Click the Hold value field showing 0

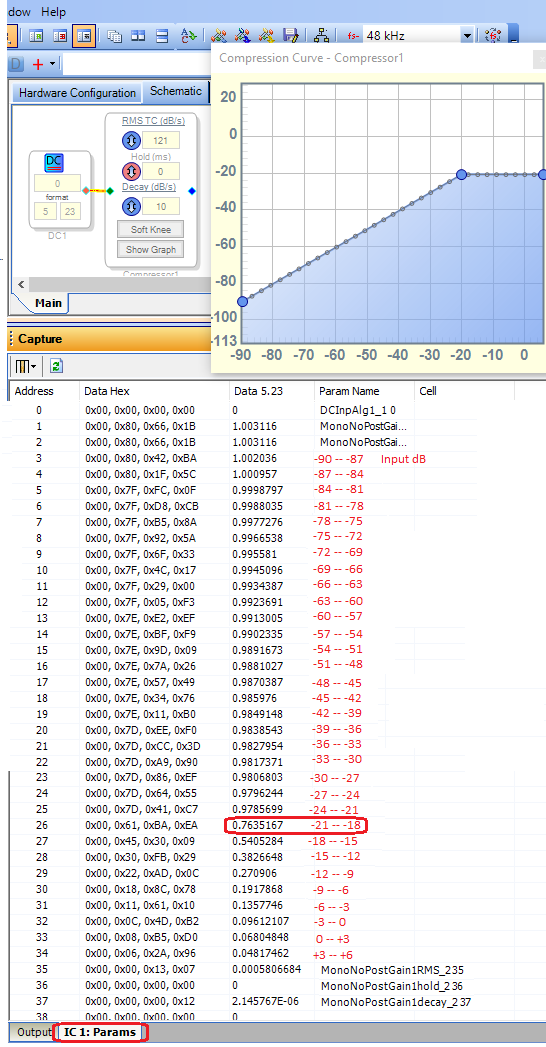pyautogui.click(x=161, y=172)
